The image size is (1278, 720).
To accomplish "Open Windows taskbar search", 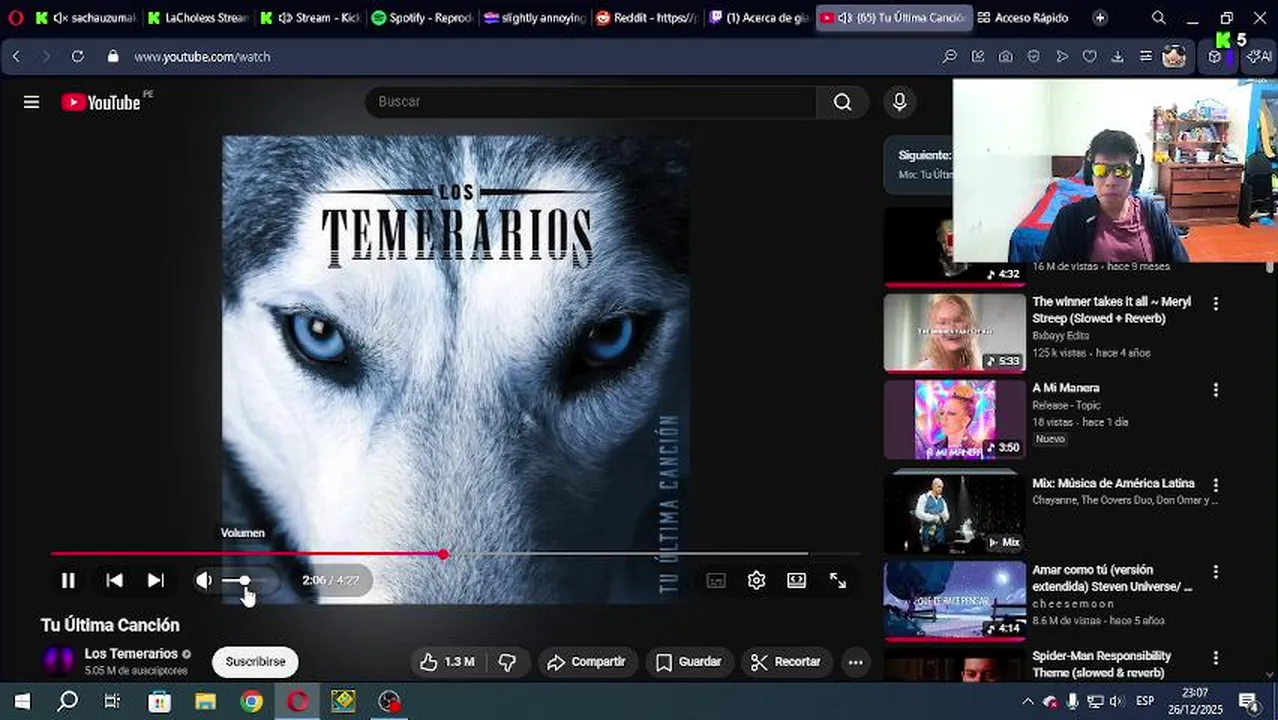I will pyautogui.click(x=67, y=701).
